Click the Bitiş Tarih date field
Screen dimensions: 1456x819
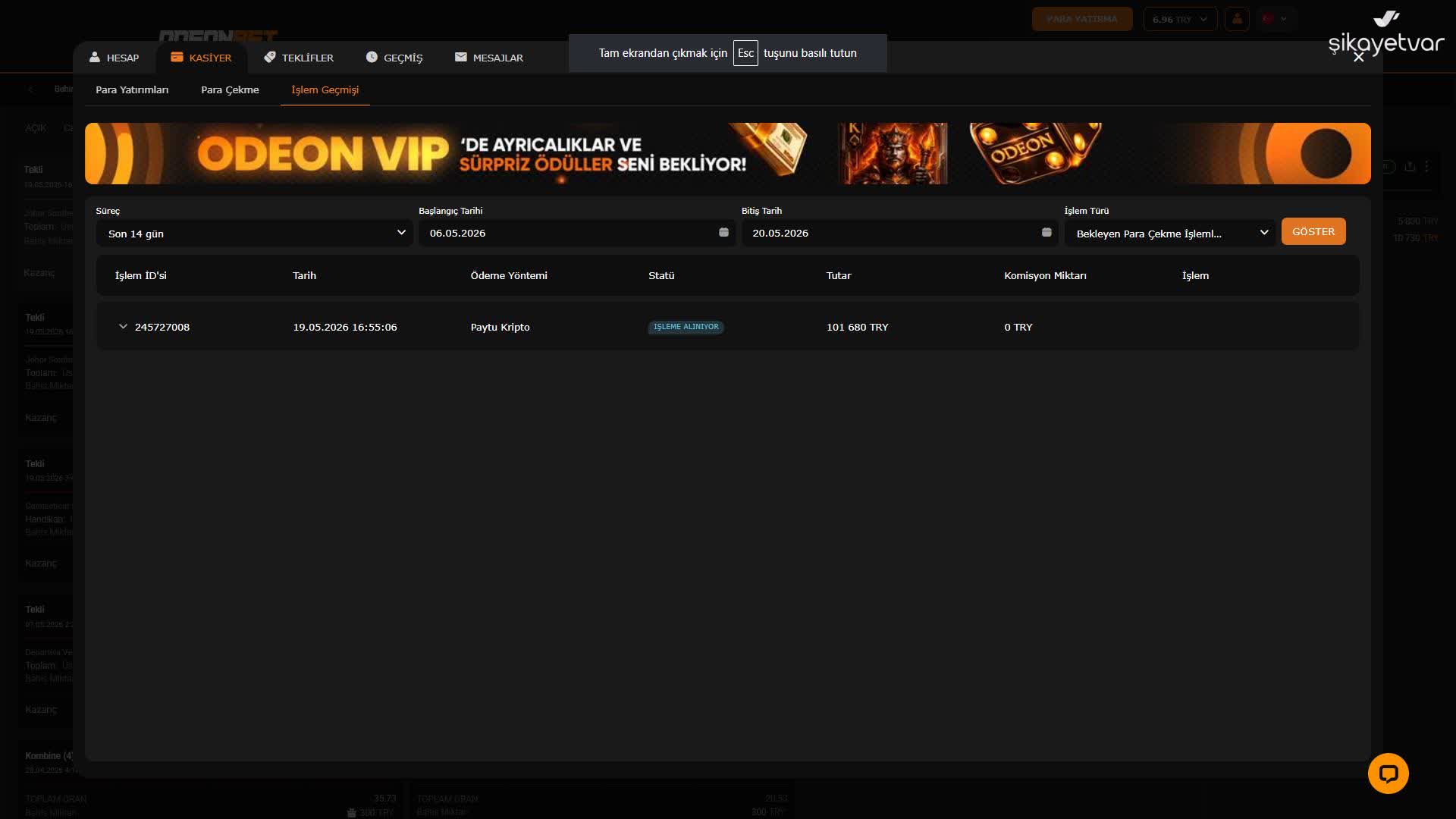[x=900, y=233]
